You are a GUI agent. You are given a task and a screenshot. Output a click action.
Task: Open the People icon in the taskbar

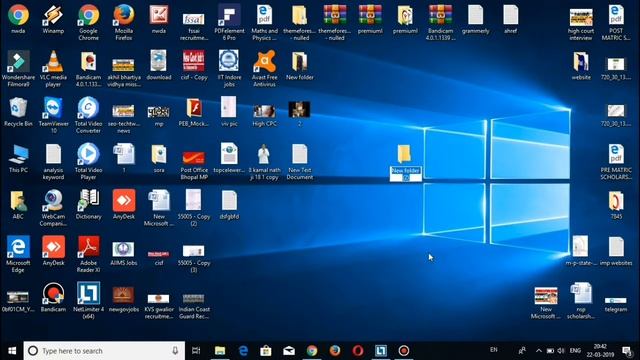522,351
